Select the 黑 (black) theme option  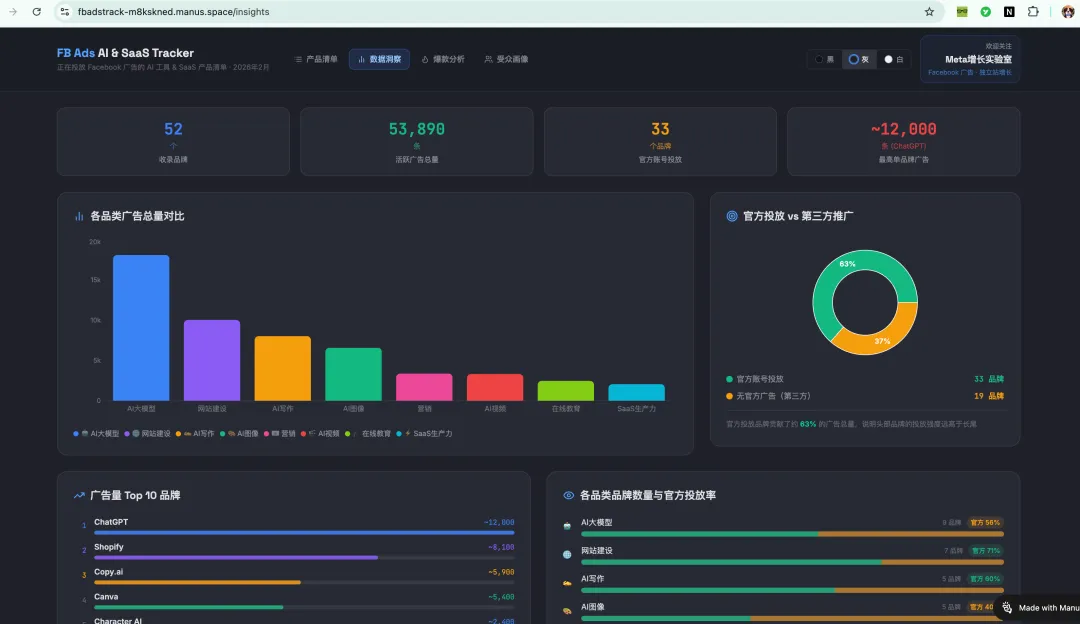pyautogui.click(x=824, y=59)
